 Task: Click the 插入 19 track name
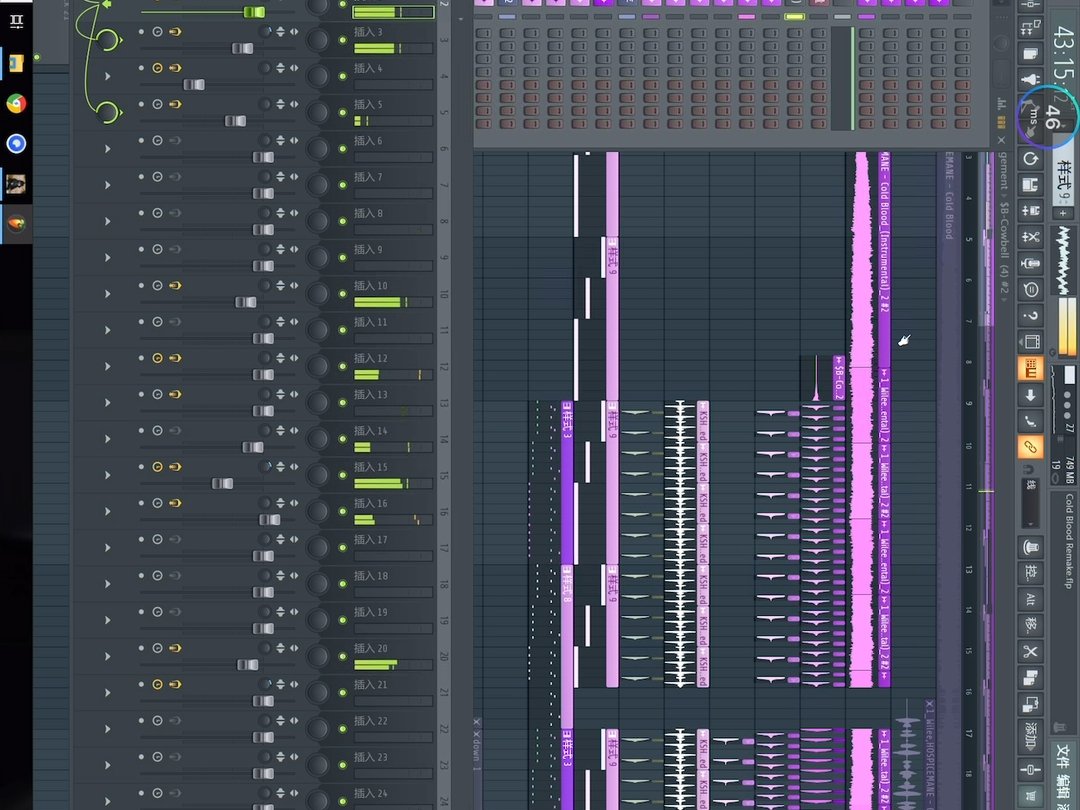click(371, 612)
